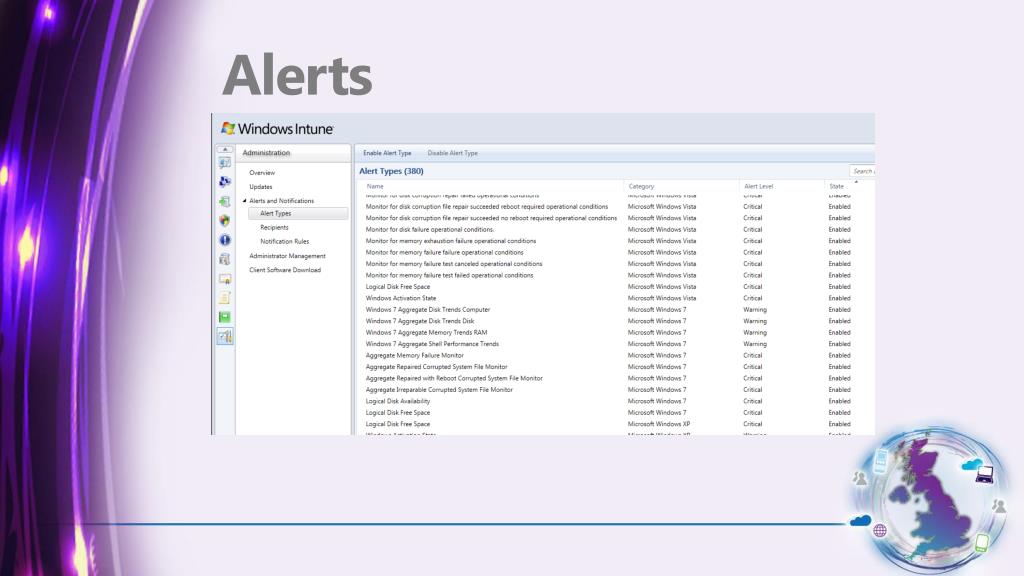This screenshot has width=1024, height=576.
Task: Click Windows 7 category of Shell Performance Trends
Action: (657, 344)
